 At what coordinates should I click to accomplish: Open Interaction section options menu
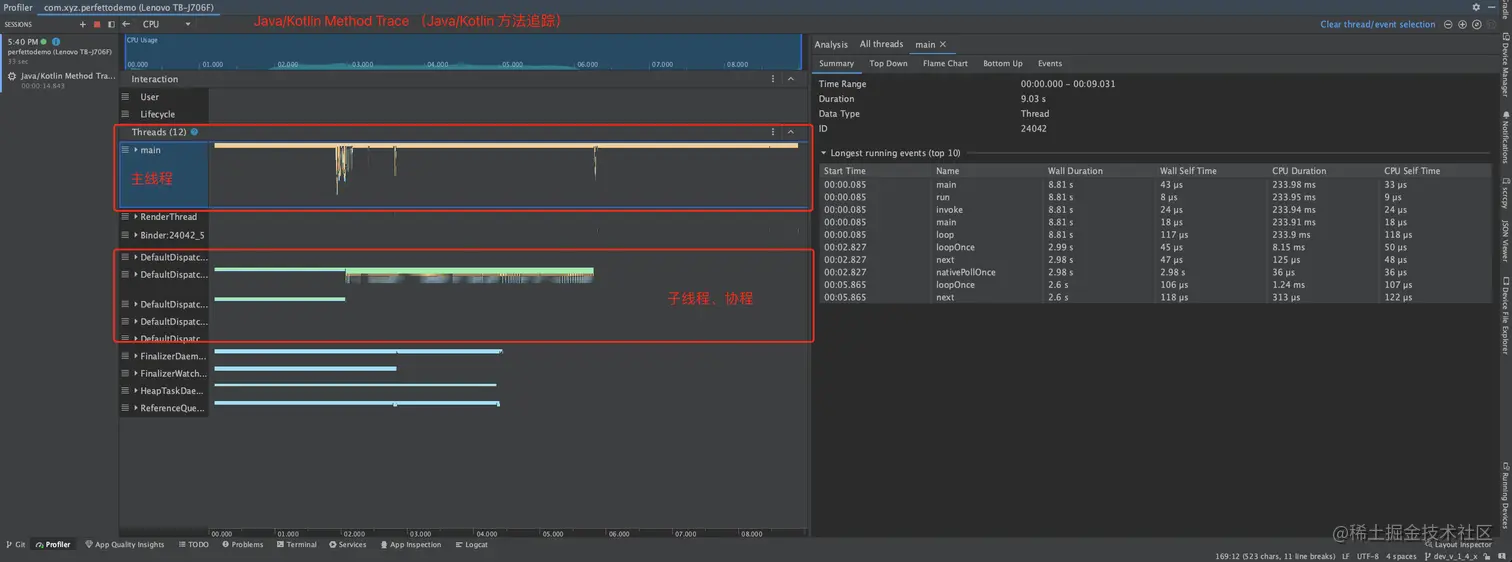coord(773,79)
